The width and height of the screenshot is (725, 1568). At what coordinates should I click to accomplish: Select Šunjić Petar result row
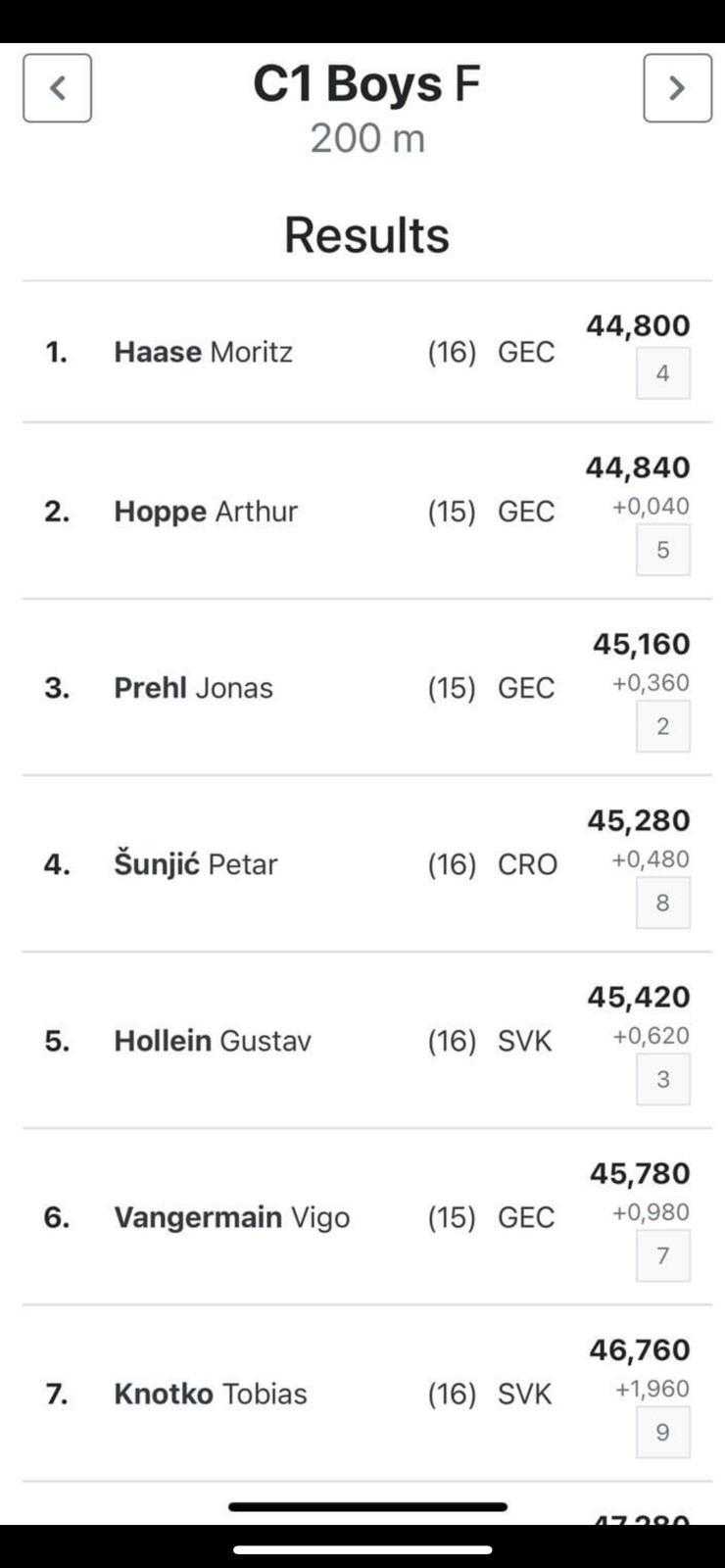coord(196,864)
